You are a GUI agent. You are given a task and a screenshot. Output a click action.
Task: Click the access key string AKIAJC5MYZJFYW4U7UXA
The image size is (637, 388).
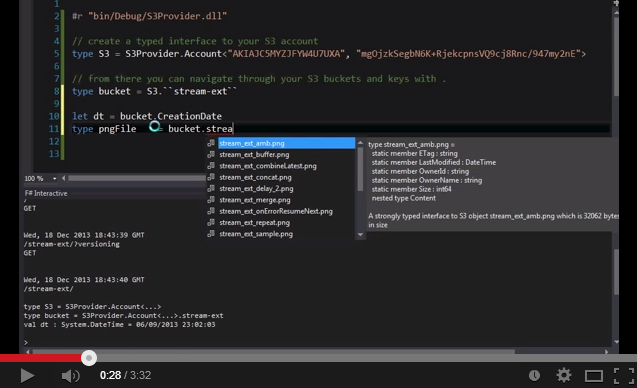286,54
